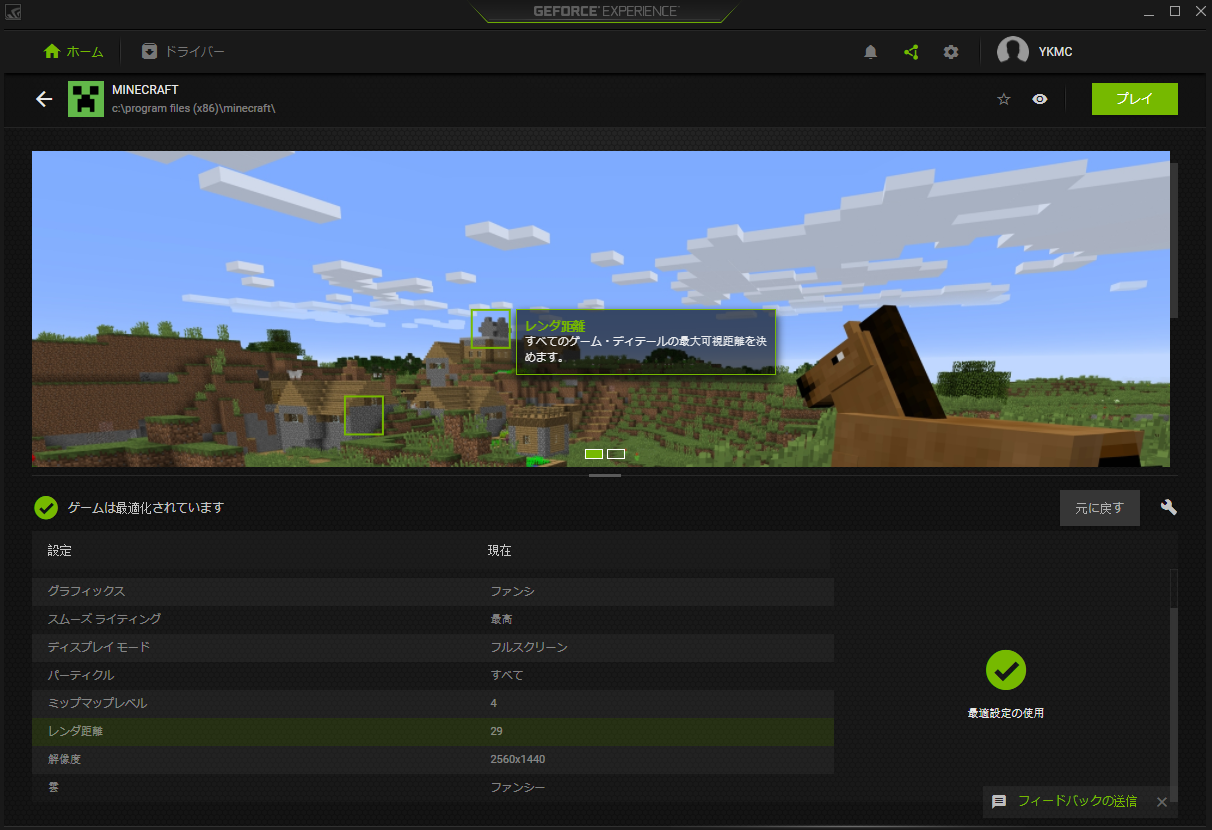Collapse the screenshot panel divider handle

(605, 476)
